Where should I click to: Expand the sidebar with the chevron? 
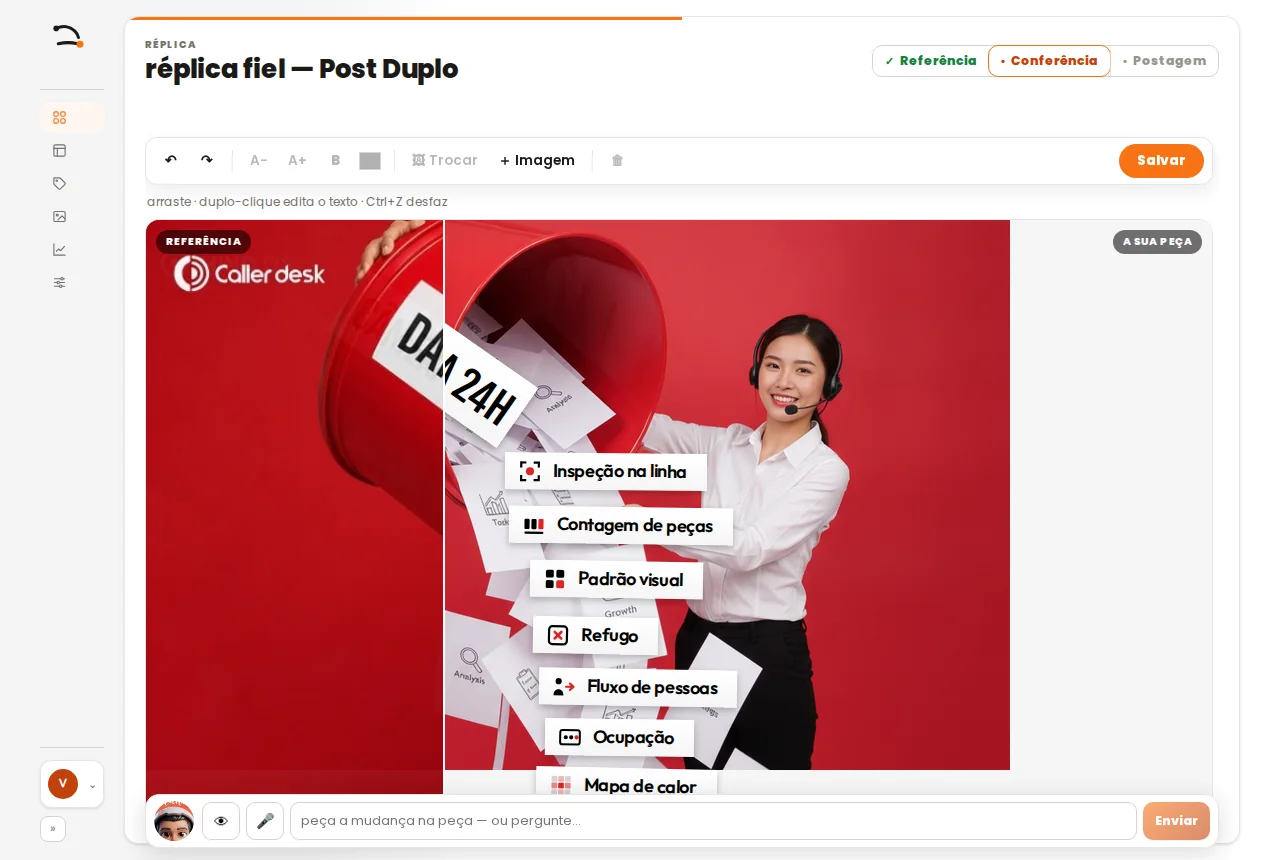pyautogui.click(x=53, y=829)
